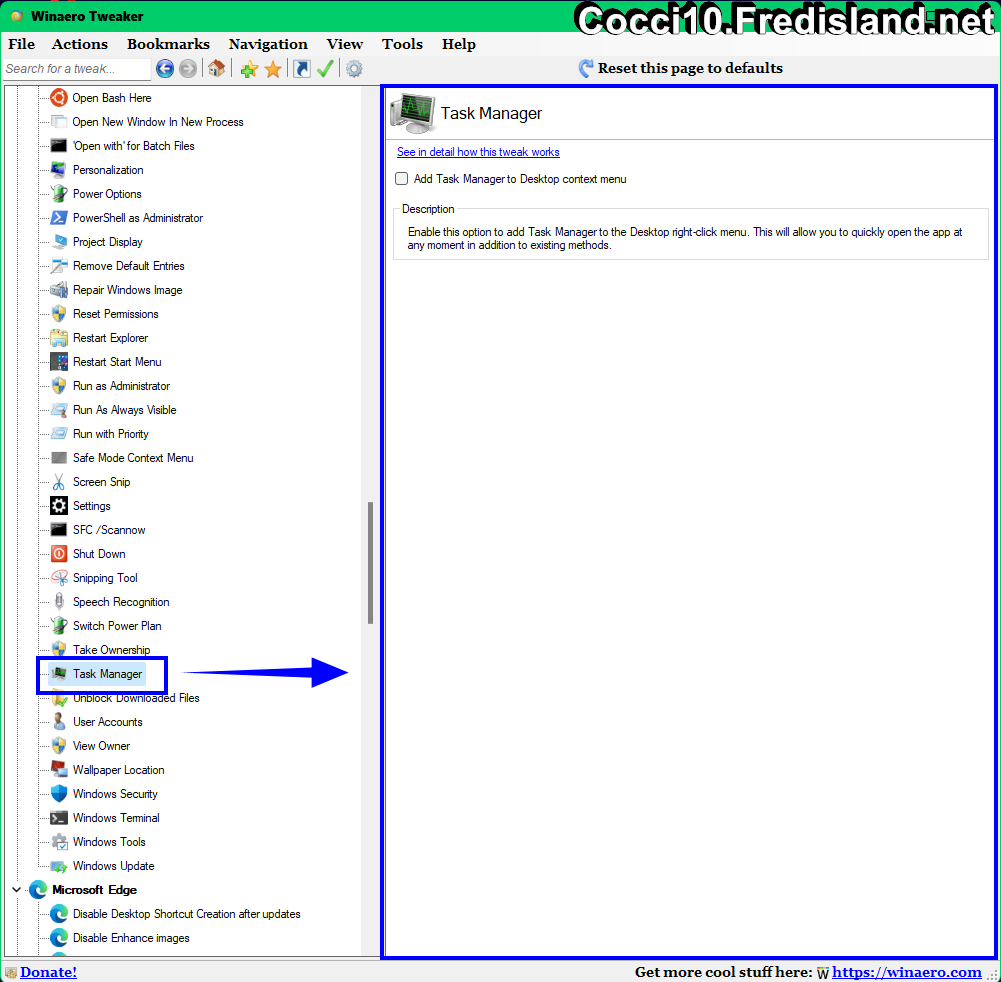Select SFC /Scannow tree item

point(109,530)
